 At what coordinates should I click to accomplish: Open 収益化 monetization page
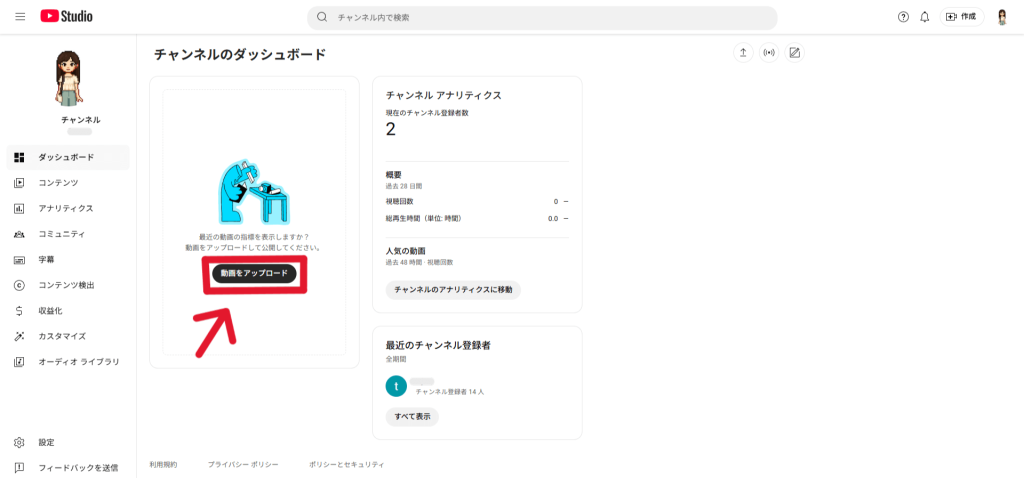tap(50, 311)
